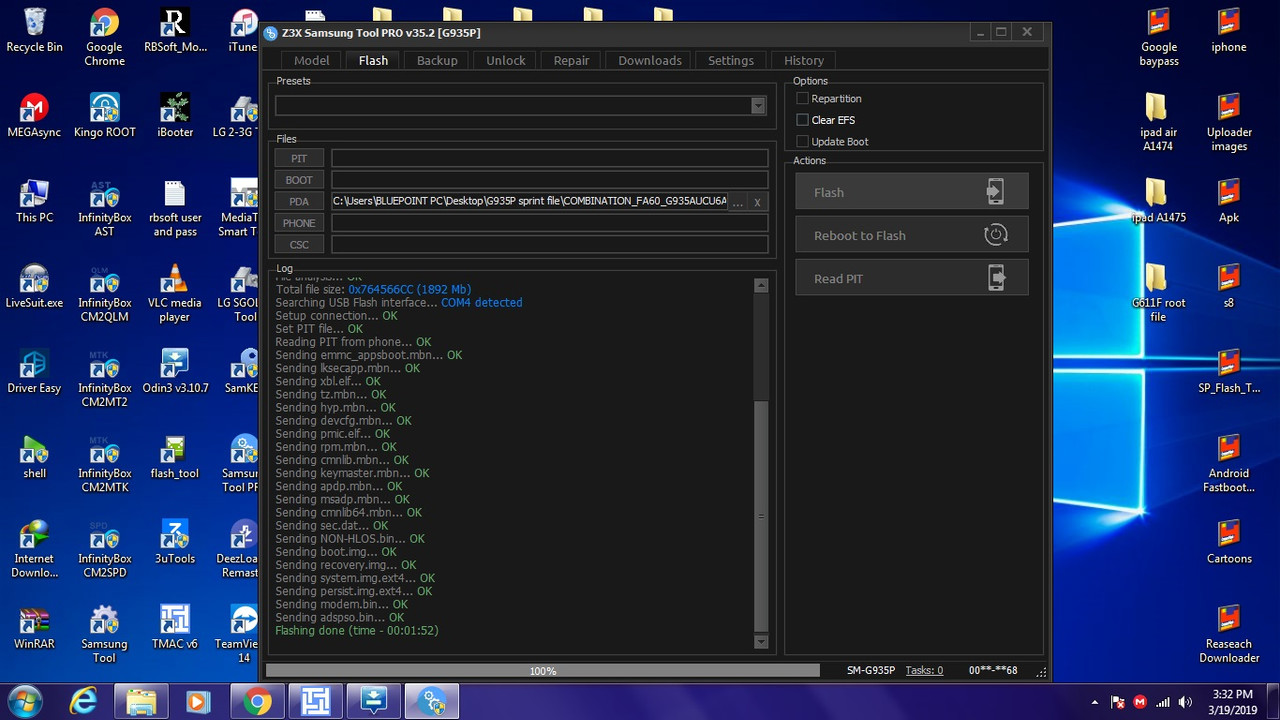Open the Windows Start menu
Screen dimensions: 1280x720
[x=24, y=700]
